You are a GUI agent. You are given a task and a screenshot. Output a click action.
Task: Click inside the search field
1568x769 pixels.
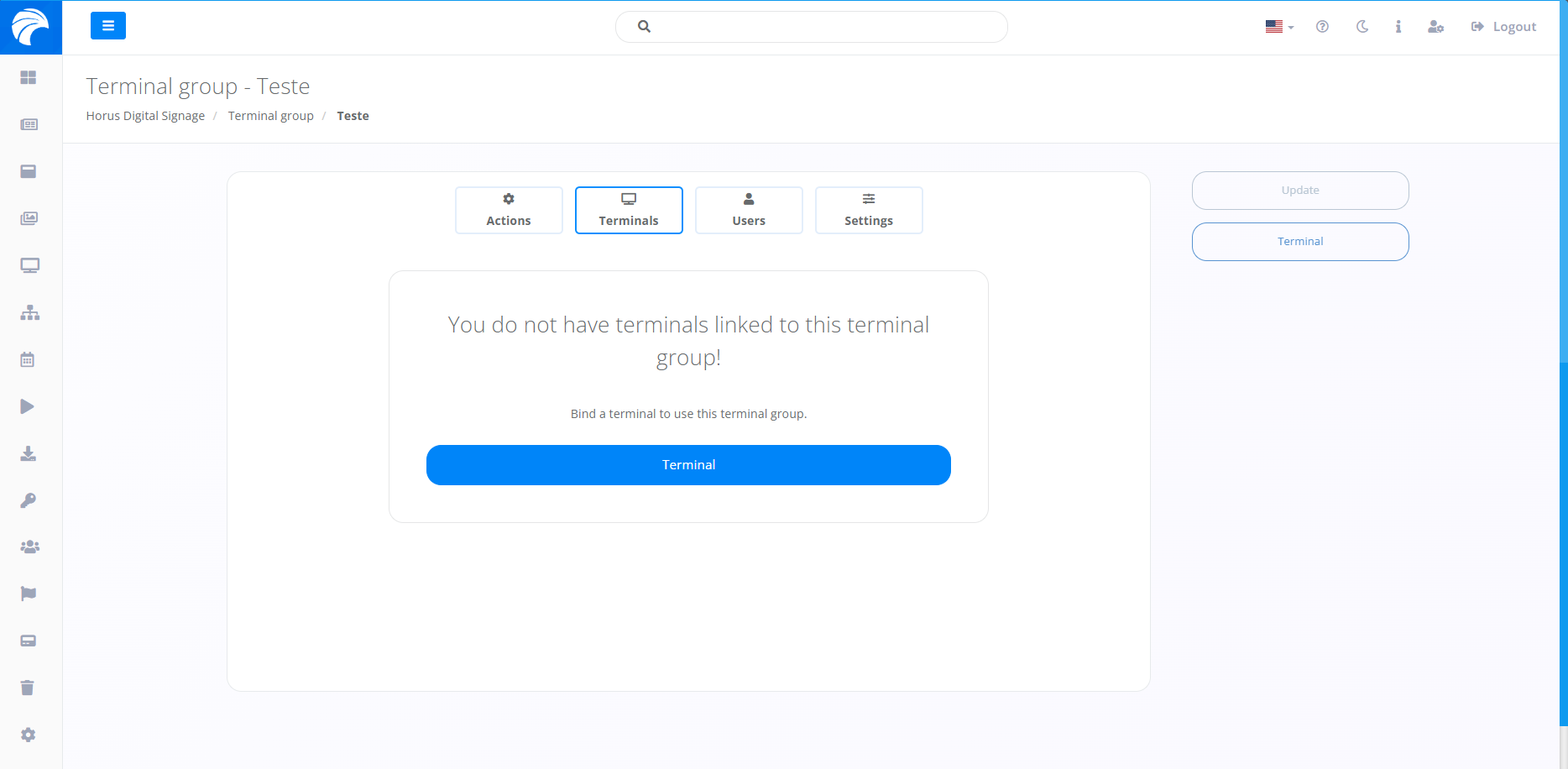pyautogui.click(x=811, y=26)
